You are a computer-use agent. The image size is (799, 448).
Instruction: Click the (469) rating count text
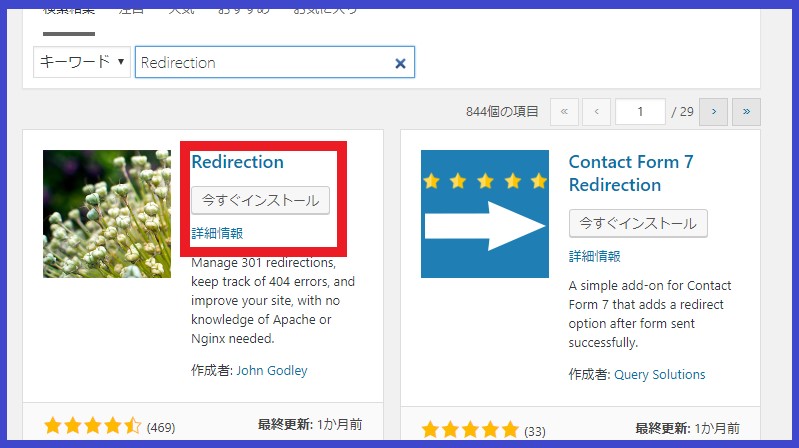[x=161, y=427]
